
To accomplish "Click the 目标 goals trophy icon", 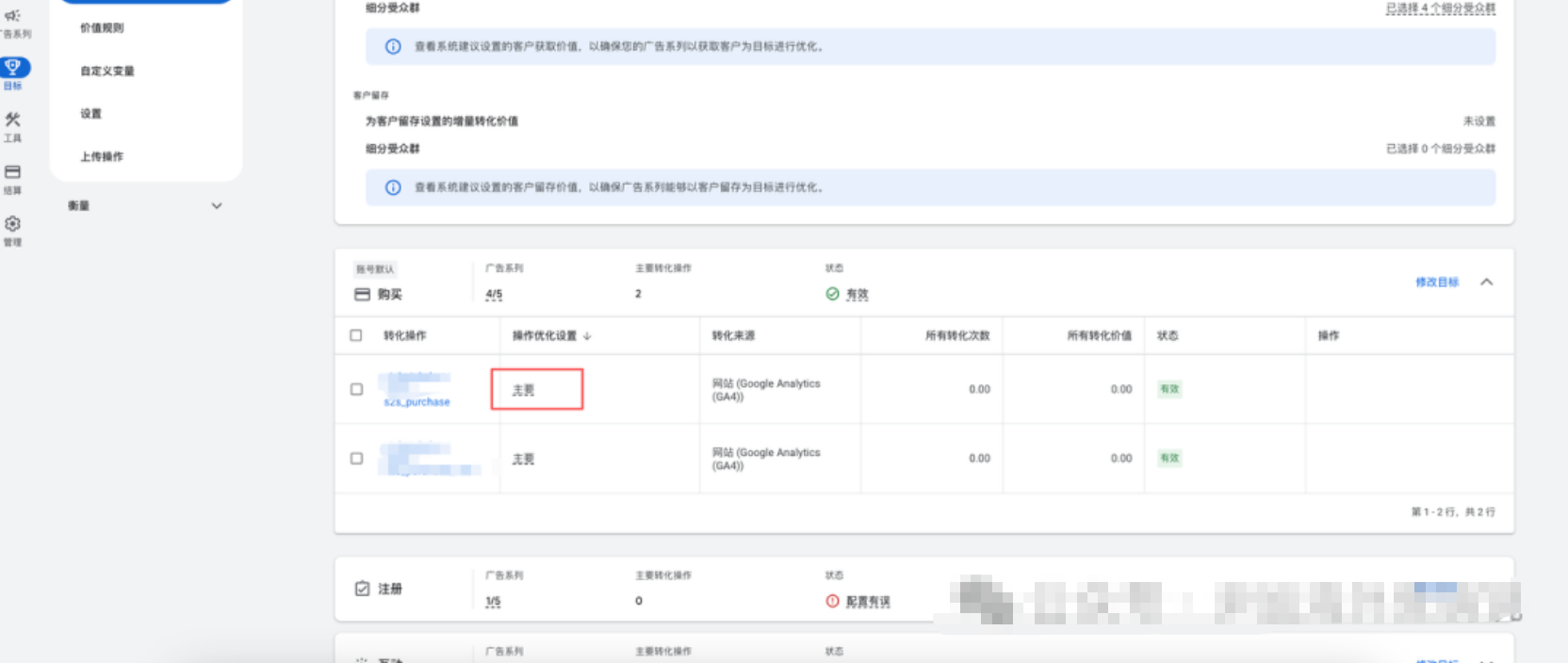I will click(x=13, y=67).
